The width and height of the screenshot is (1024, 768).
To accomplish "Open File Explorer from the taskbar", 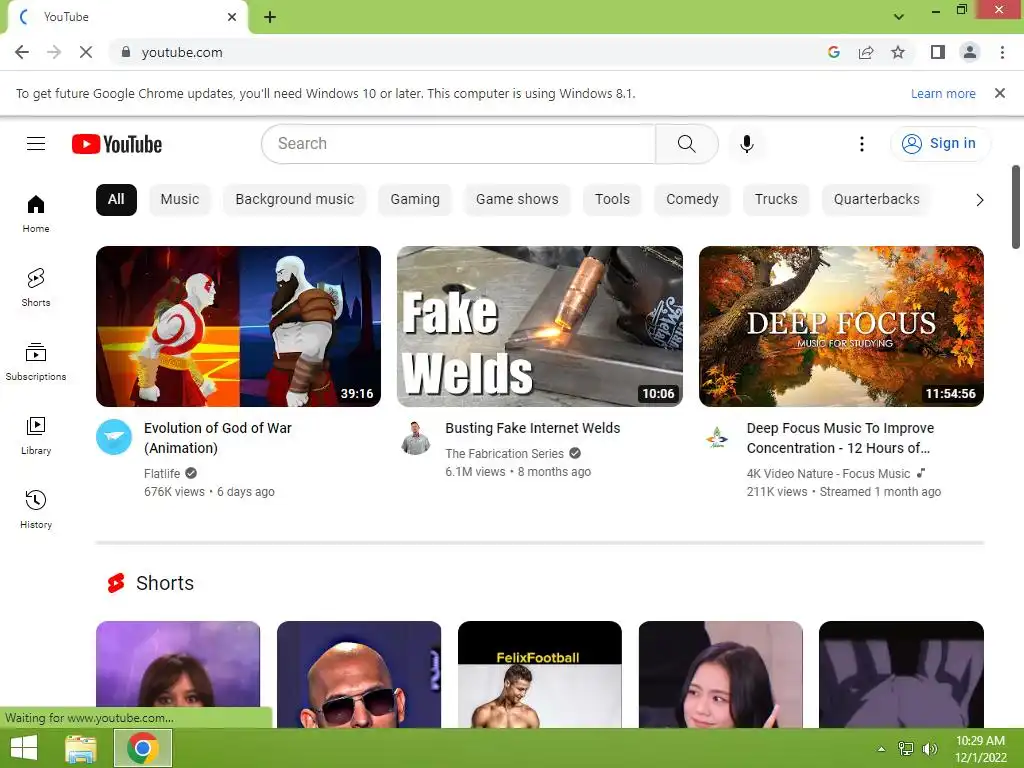I will coord(81,748).
